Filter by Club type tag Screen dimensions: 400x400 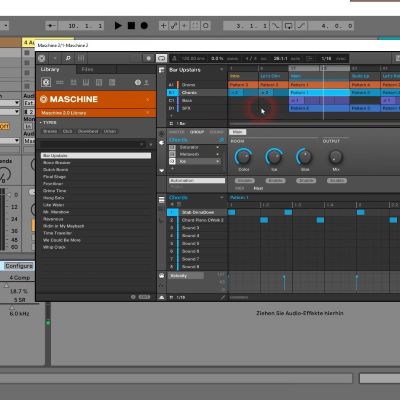[67, 131]
